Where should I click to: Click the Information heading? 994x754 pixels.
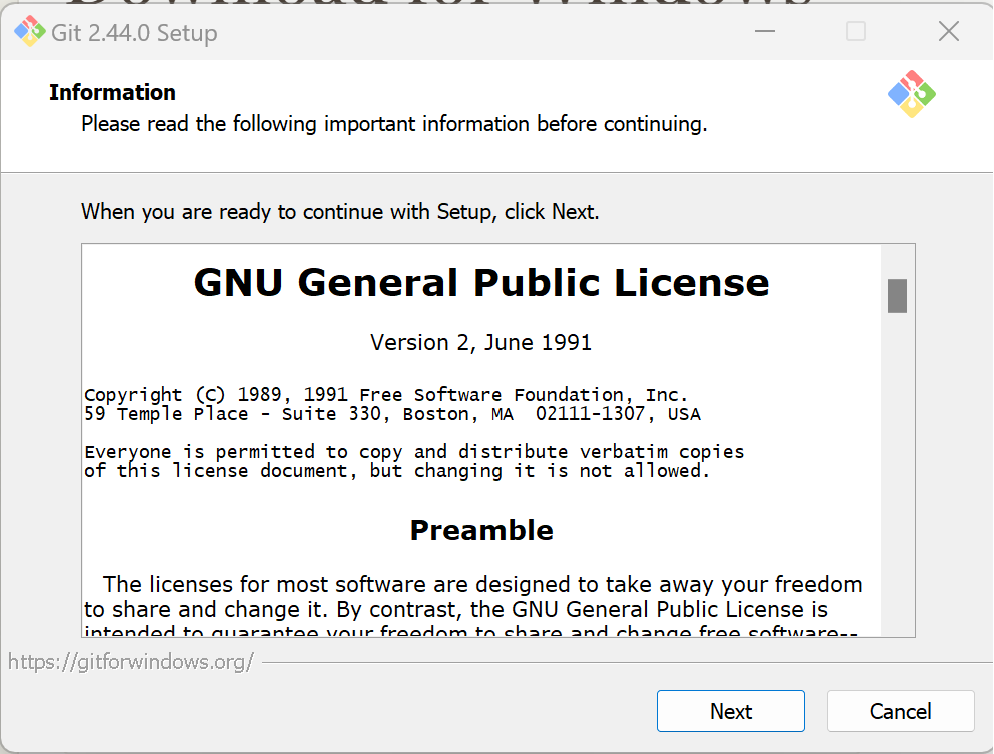(112, 93)
